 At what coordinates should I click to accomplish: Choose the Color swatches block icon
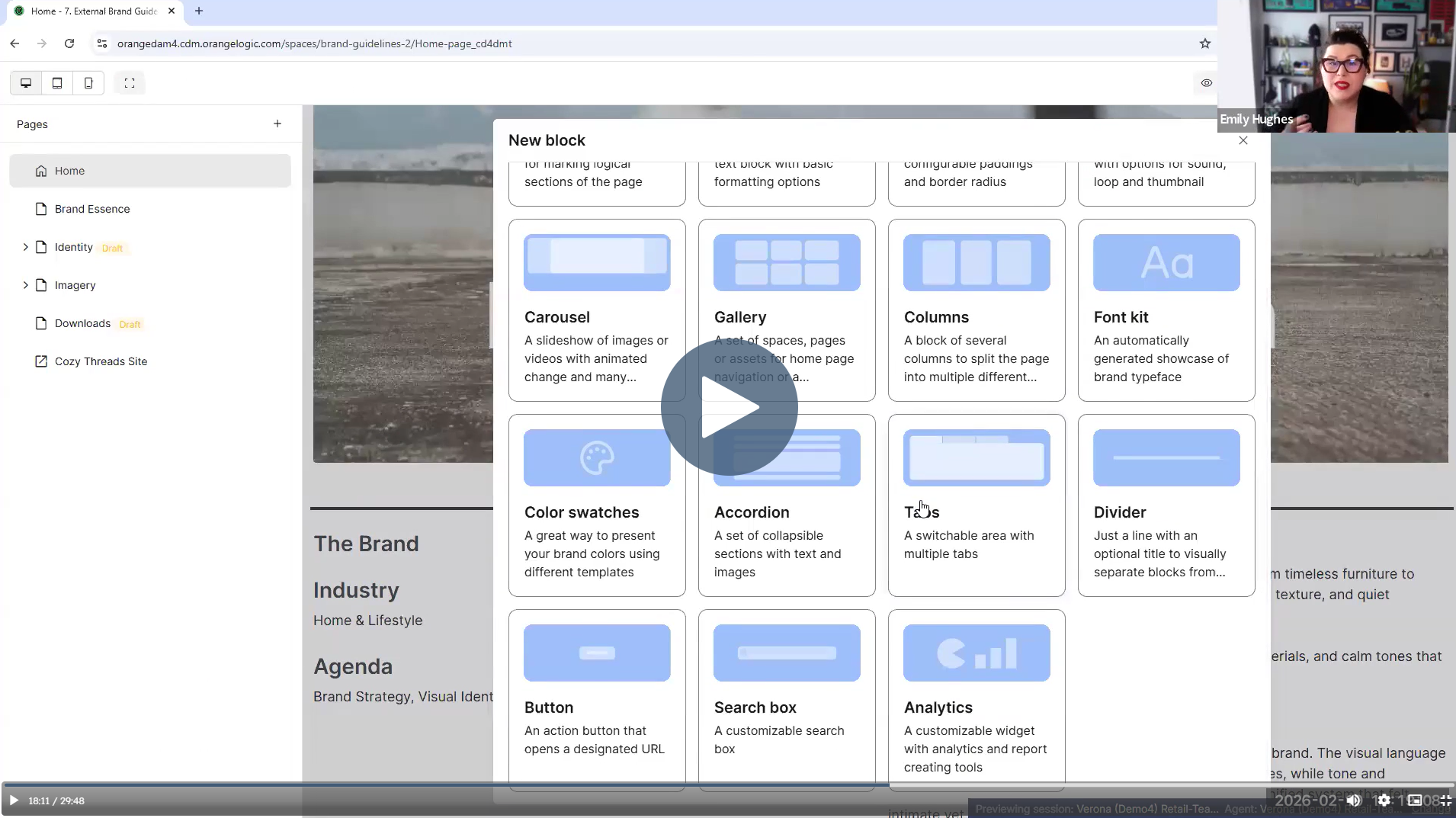(597, 457)
